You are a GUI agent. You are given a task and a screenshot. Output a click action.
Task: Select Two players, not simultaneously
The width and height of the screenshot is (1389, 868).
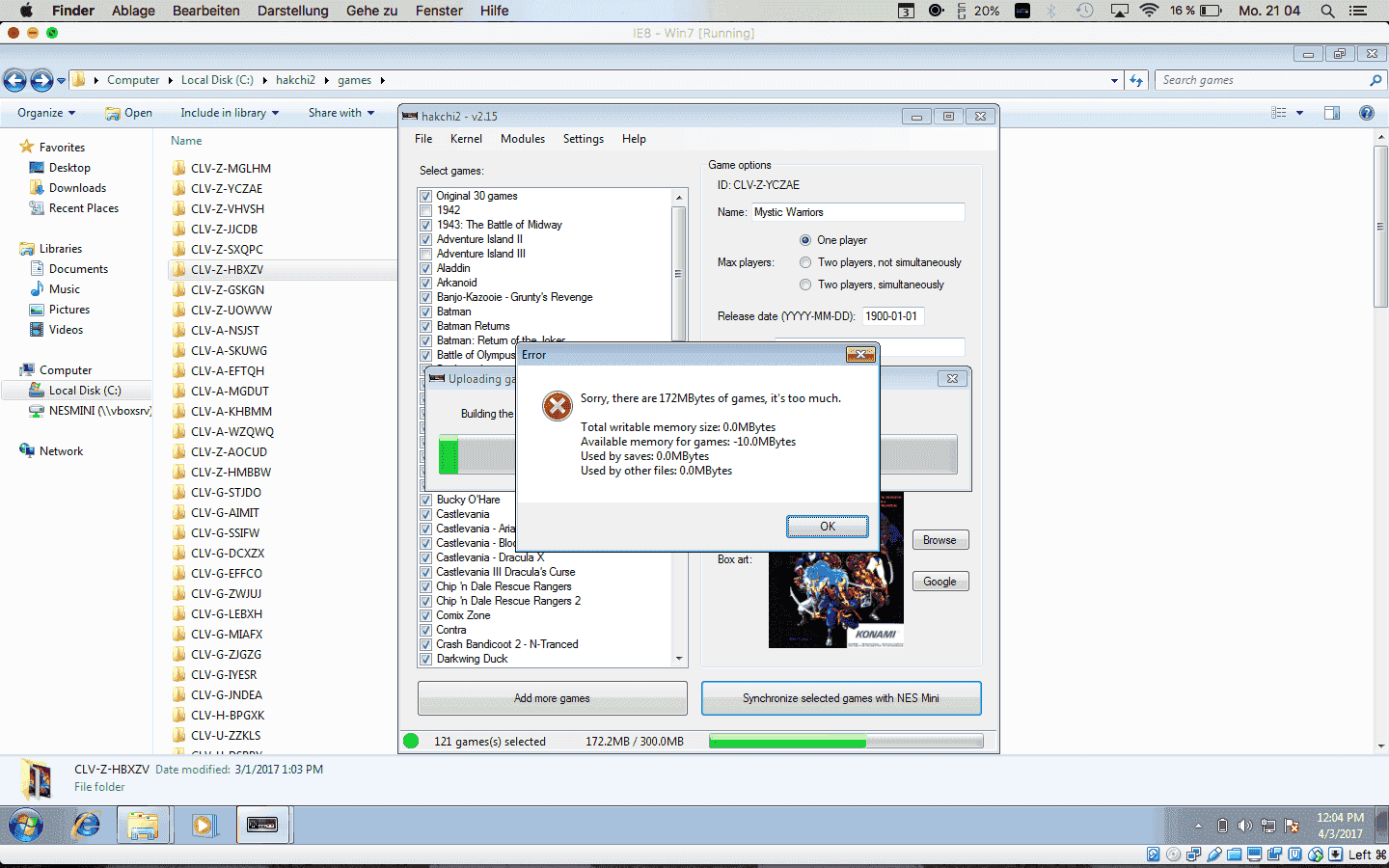click(x=805, y=262)
